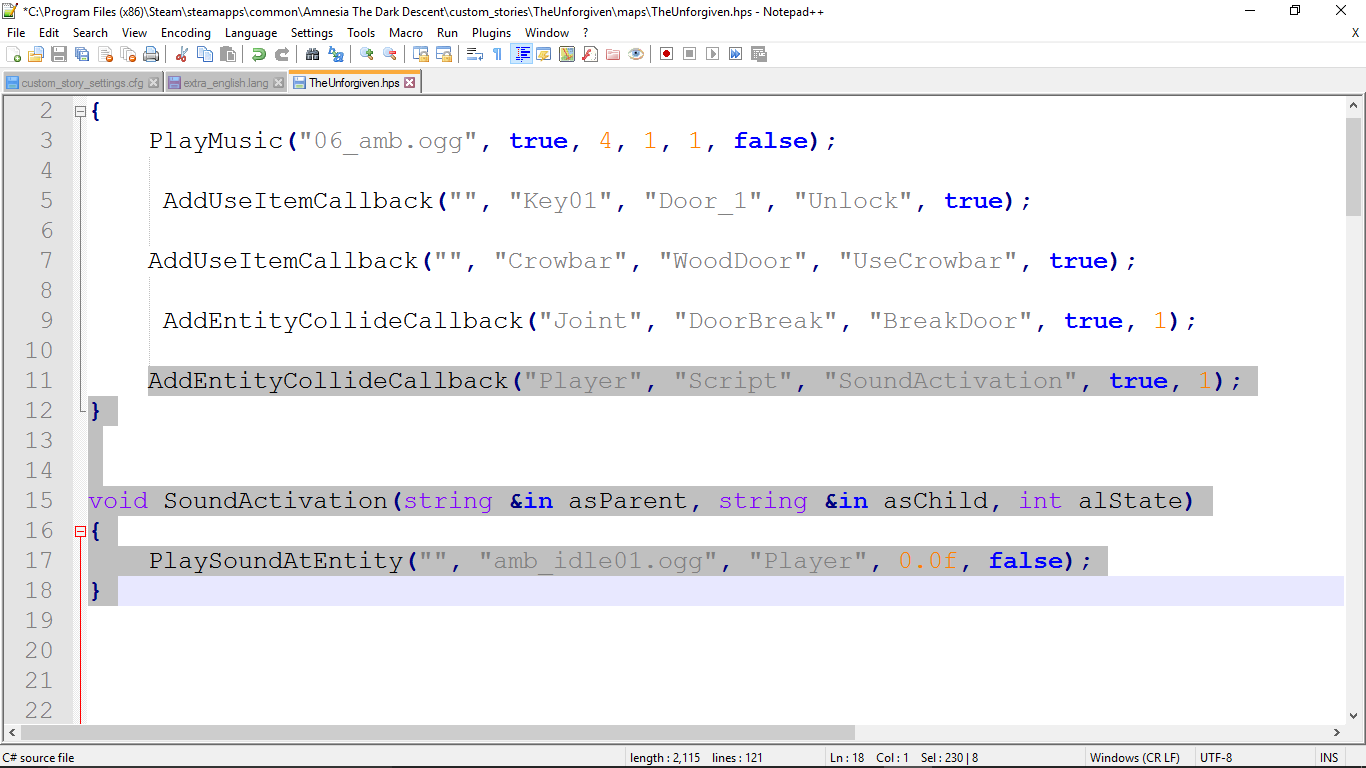The width and height of the screenshot is (1366, 768).
Task: Collapse the code block at line 2
Action: (x=80, y=112)
